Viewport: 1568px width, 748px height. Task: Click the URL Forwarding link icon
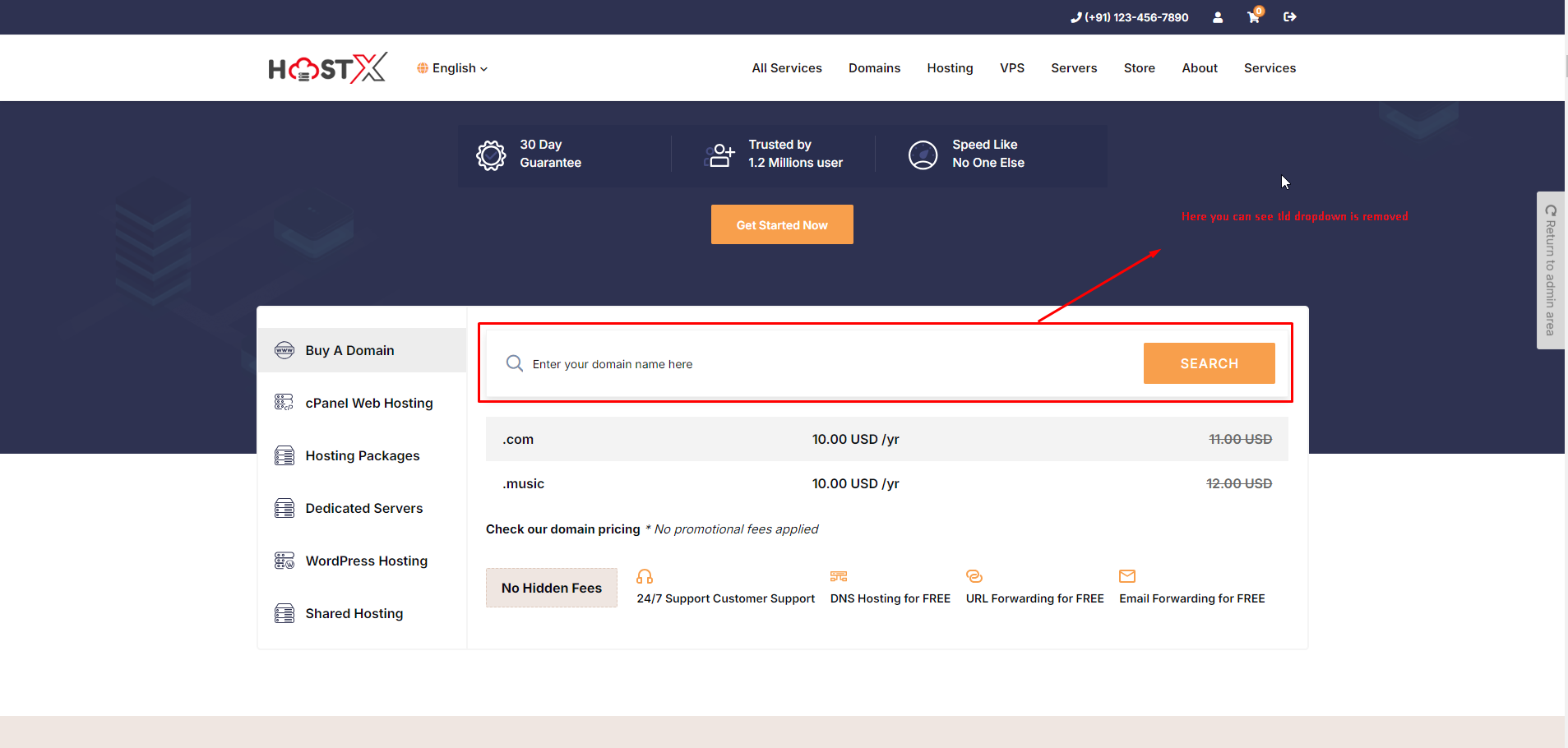point(974,576)
